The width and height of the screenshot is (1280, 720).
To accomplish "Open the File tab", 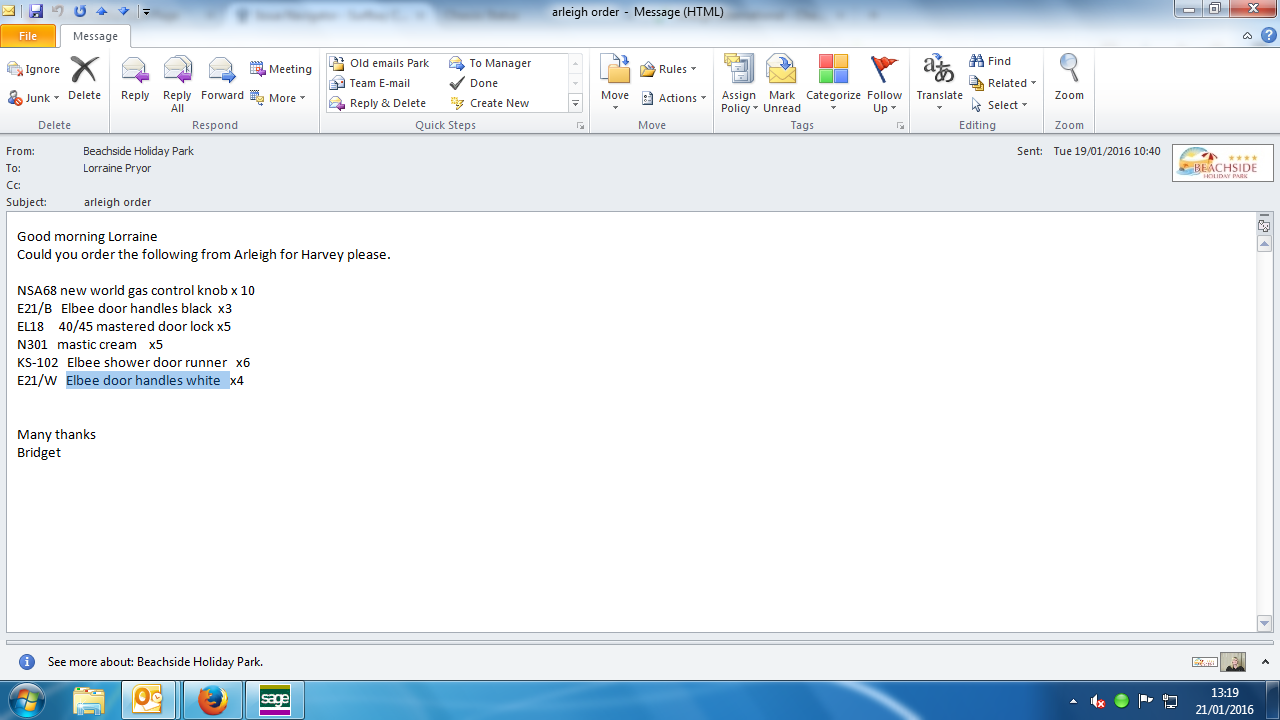I will tap(28, 36).
